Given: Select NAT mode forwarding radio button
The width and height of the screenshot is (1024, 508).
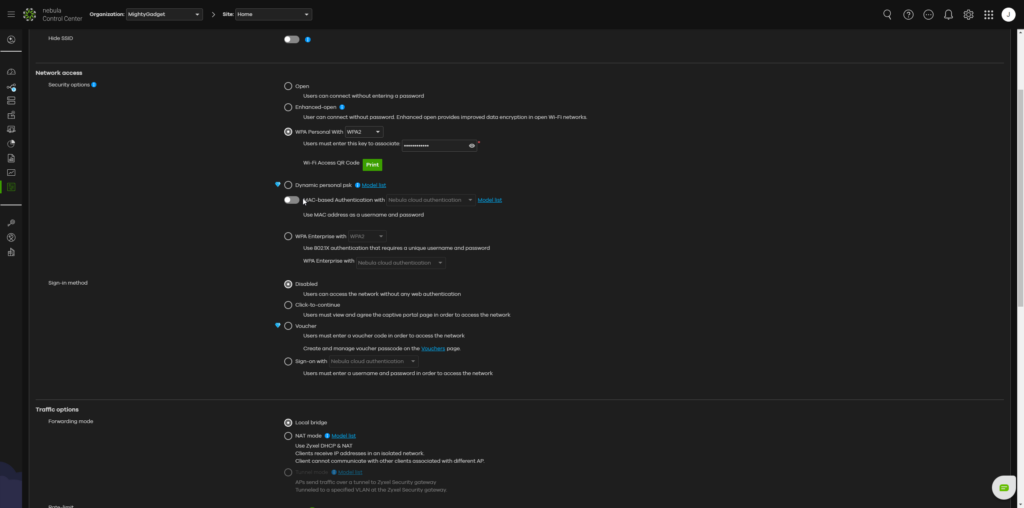Looking at the screenshot, I should click(x=288, y=436).
